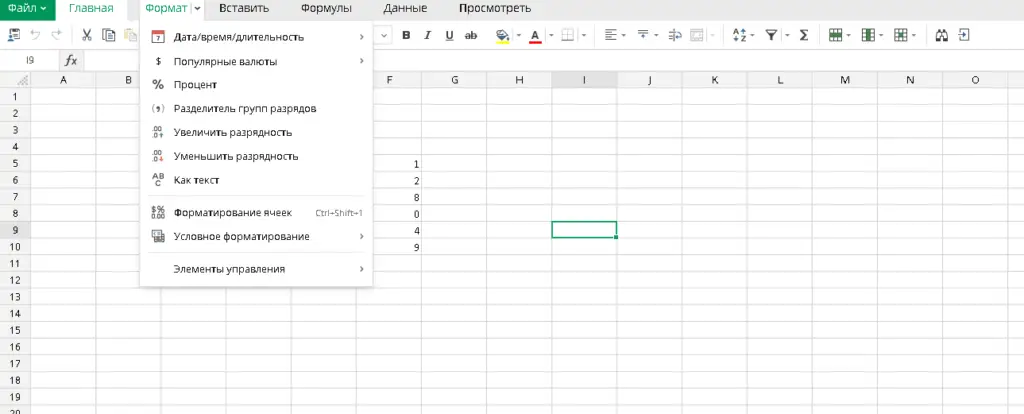
Task: Select Процент in the Format menu
Action: (195, 84)
